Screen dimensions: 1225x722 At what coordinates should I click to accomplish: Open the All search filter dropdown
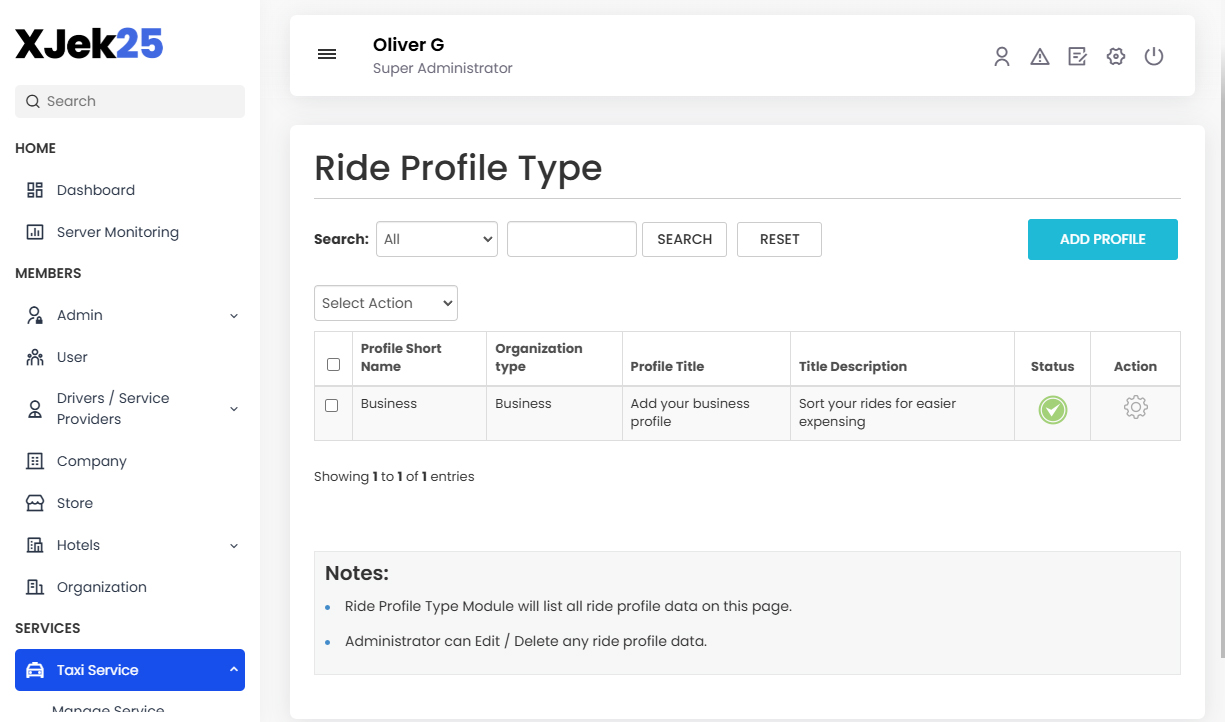pyautogui.click(x=436, y=239)
